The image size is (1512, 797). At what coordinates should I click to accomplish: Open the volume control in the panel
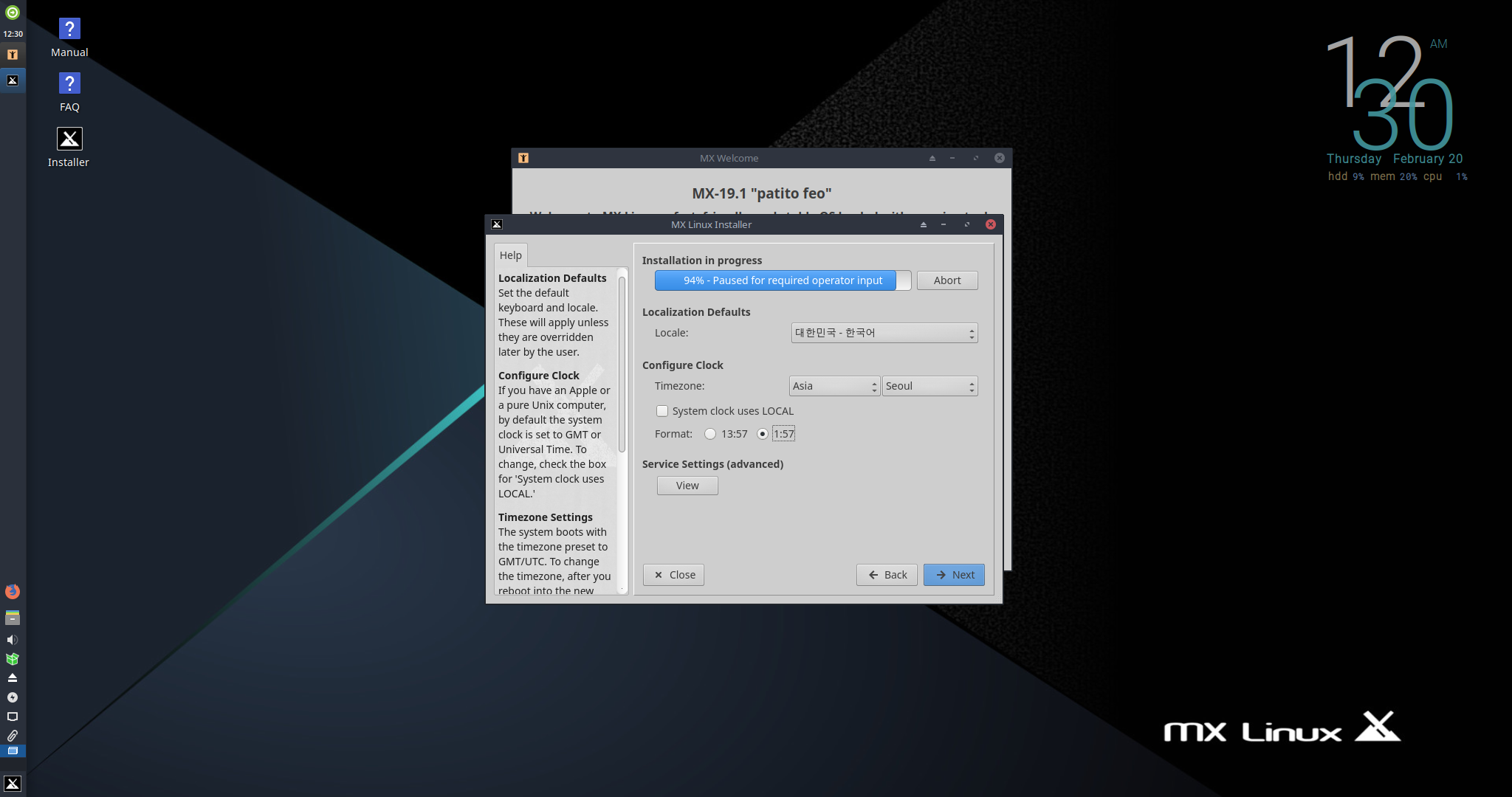click(13, 640)
